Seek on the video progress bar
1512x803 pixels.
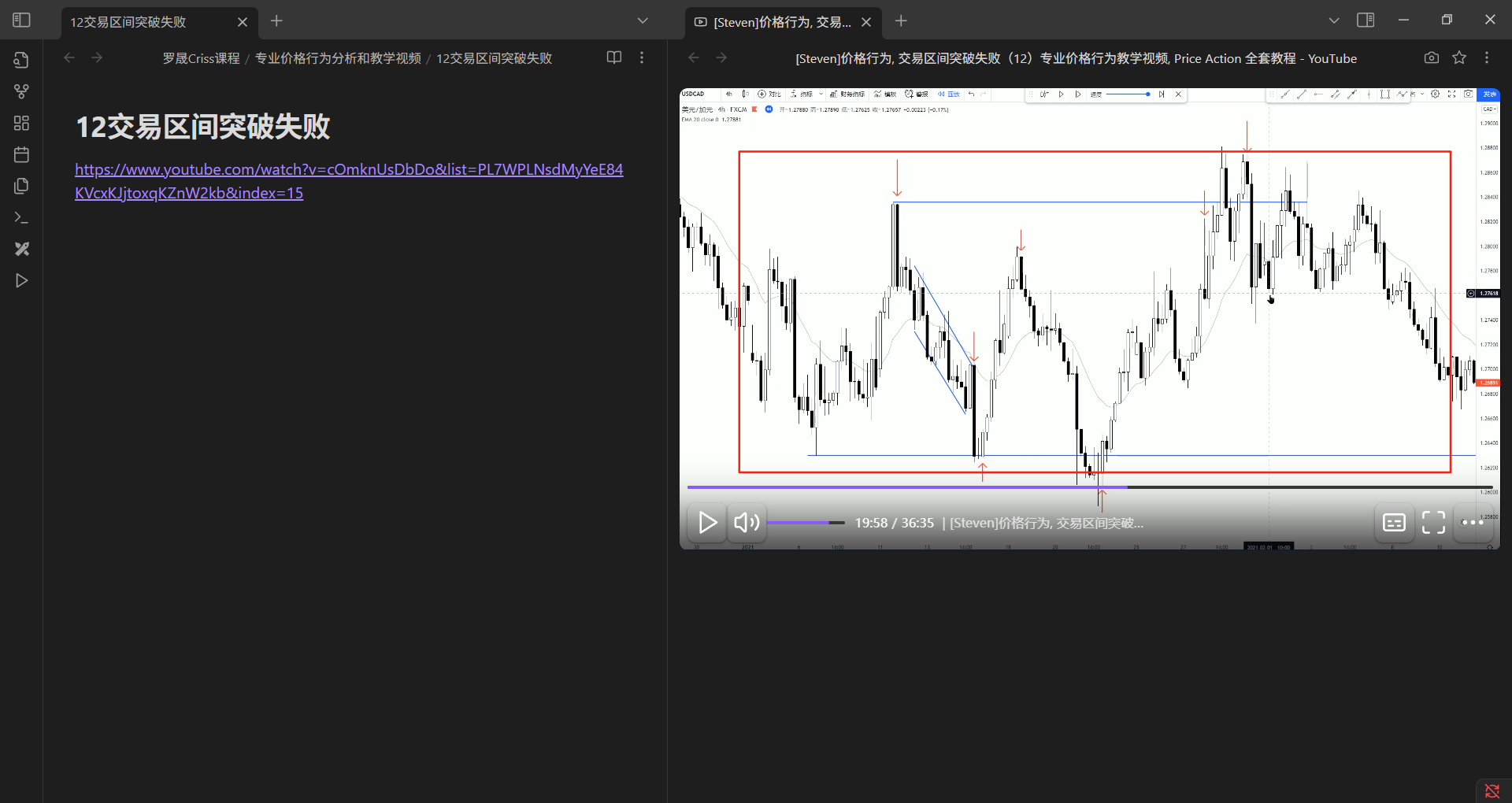click(1090, 487)
